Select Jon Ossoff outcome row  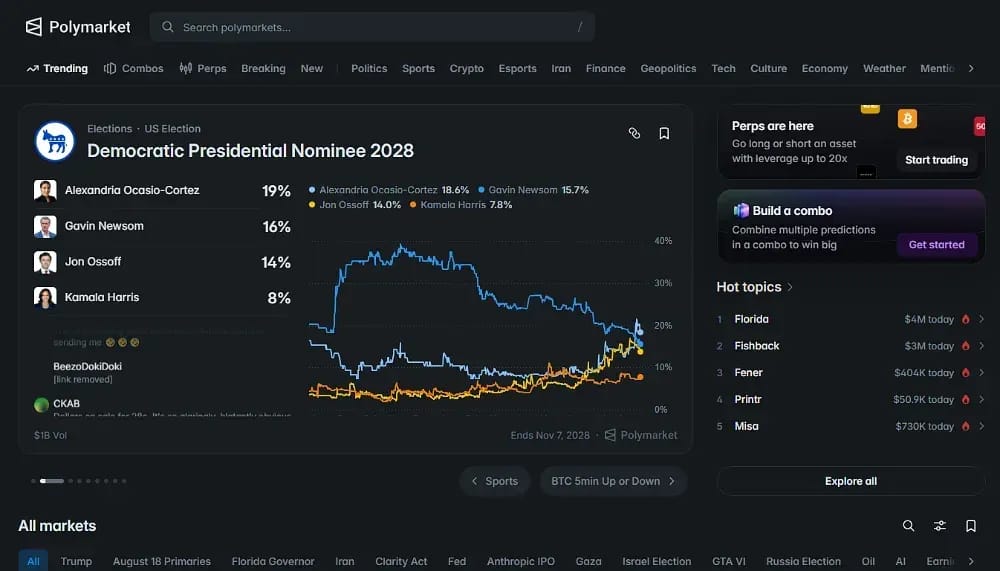point(162,262)
